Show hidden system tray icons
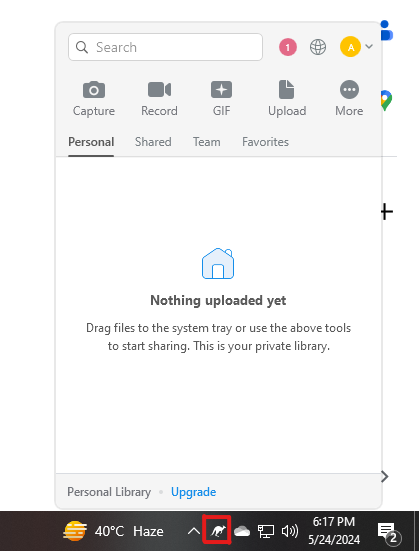This screenshot has width=419, height=551. pyautogui.click(x=194, y=531)
